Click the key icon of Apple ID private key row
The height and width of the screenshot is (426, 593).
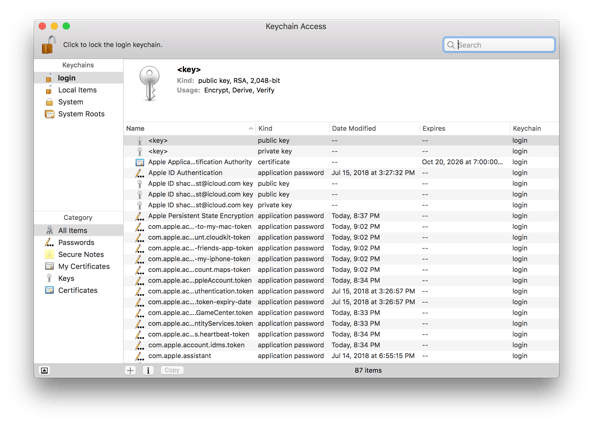coord(140,205)
